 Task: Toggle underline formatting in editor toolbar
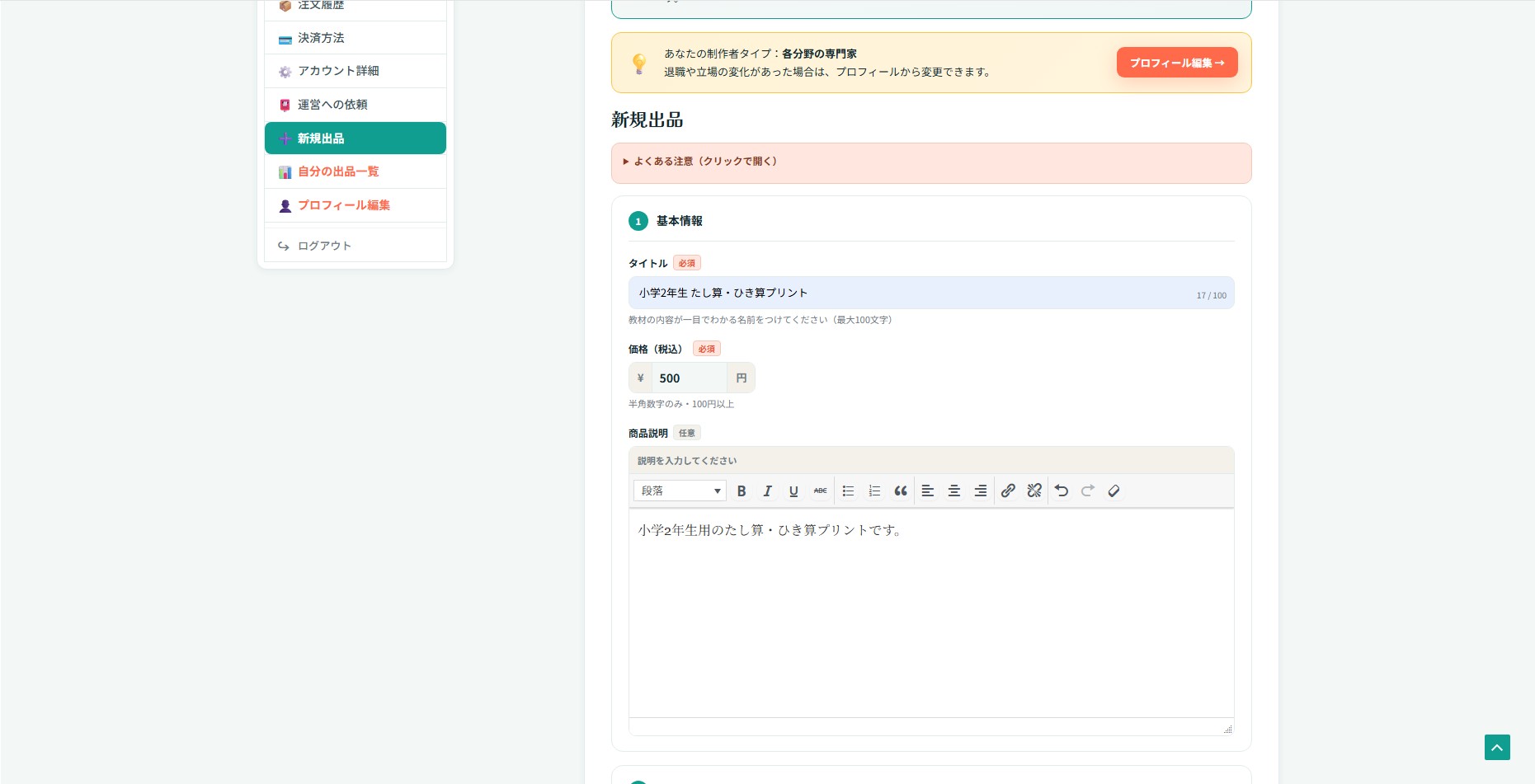[x=793, y=491]
